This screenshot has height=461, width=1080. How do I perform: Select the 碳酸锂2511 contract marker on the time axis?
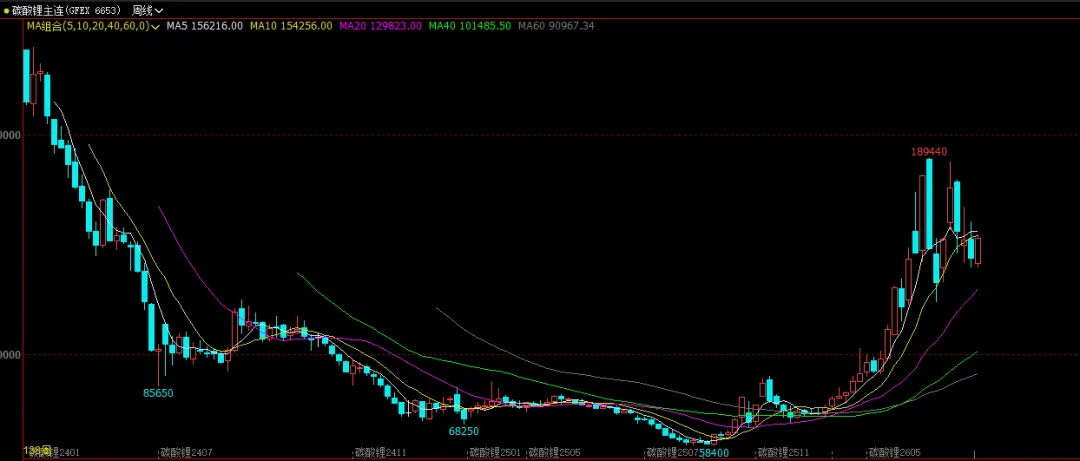[783, 453]
